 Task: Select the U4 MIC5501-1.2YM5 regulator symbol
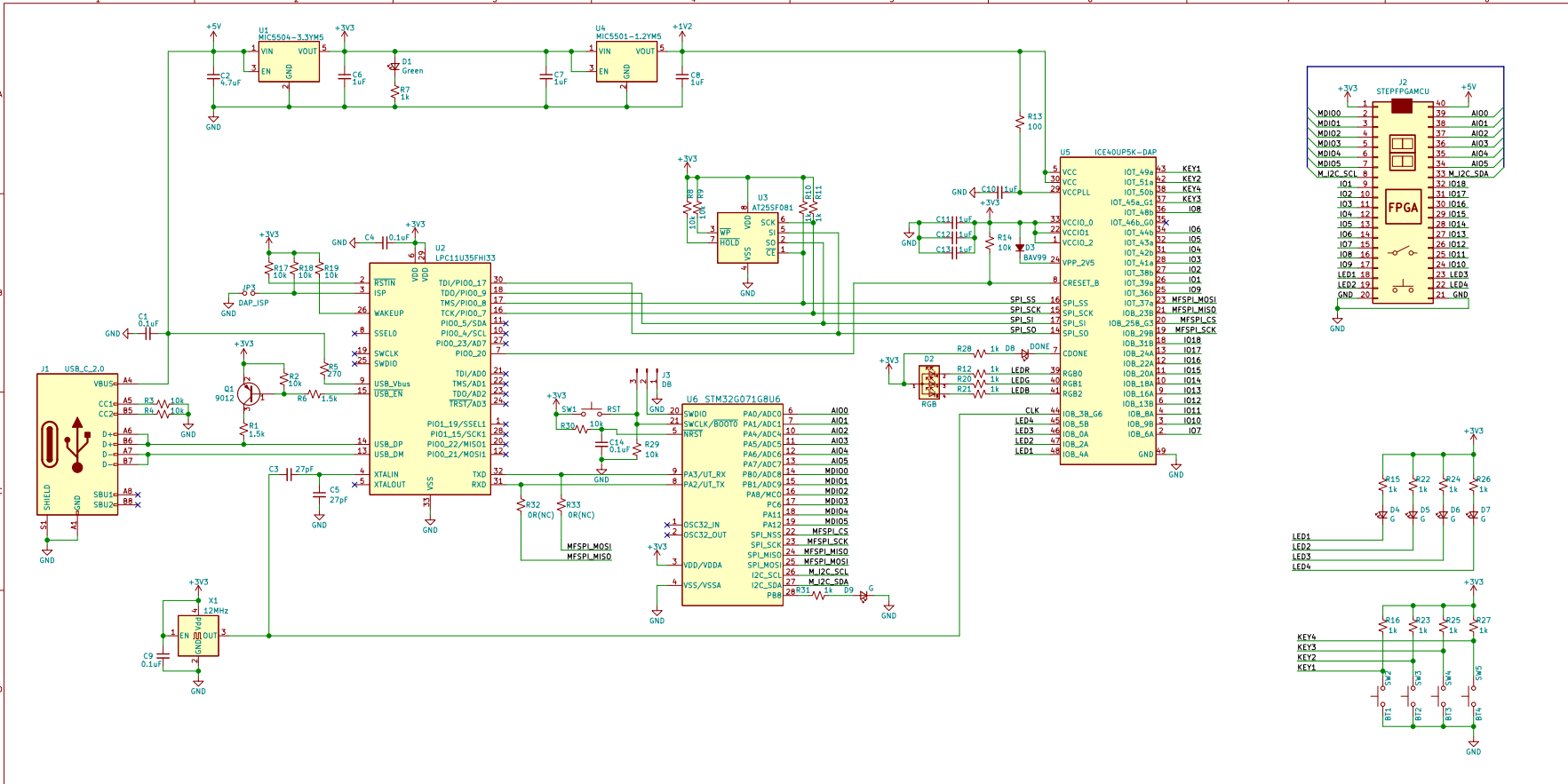click(x=626, y=62)
